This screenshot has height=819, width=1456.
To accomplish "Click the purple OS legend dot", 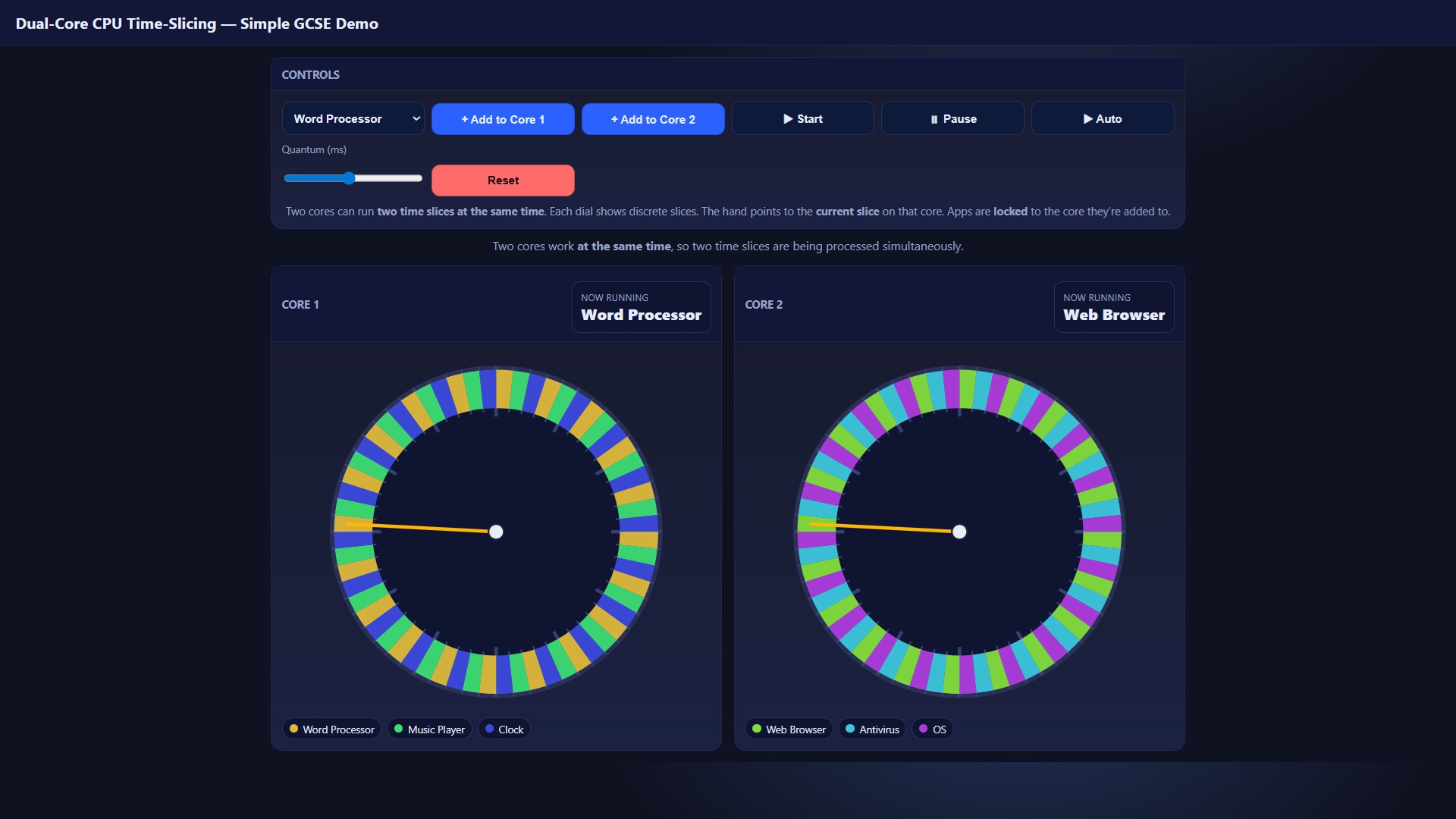I will click(923, 729).
